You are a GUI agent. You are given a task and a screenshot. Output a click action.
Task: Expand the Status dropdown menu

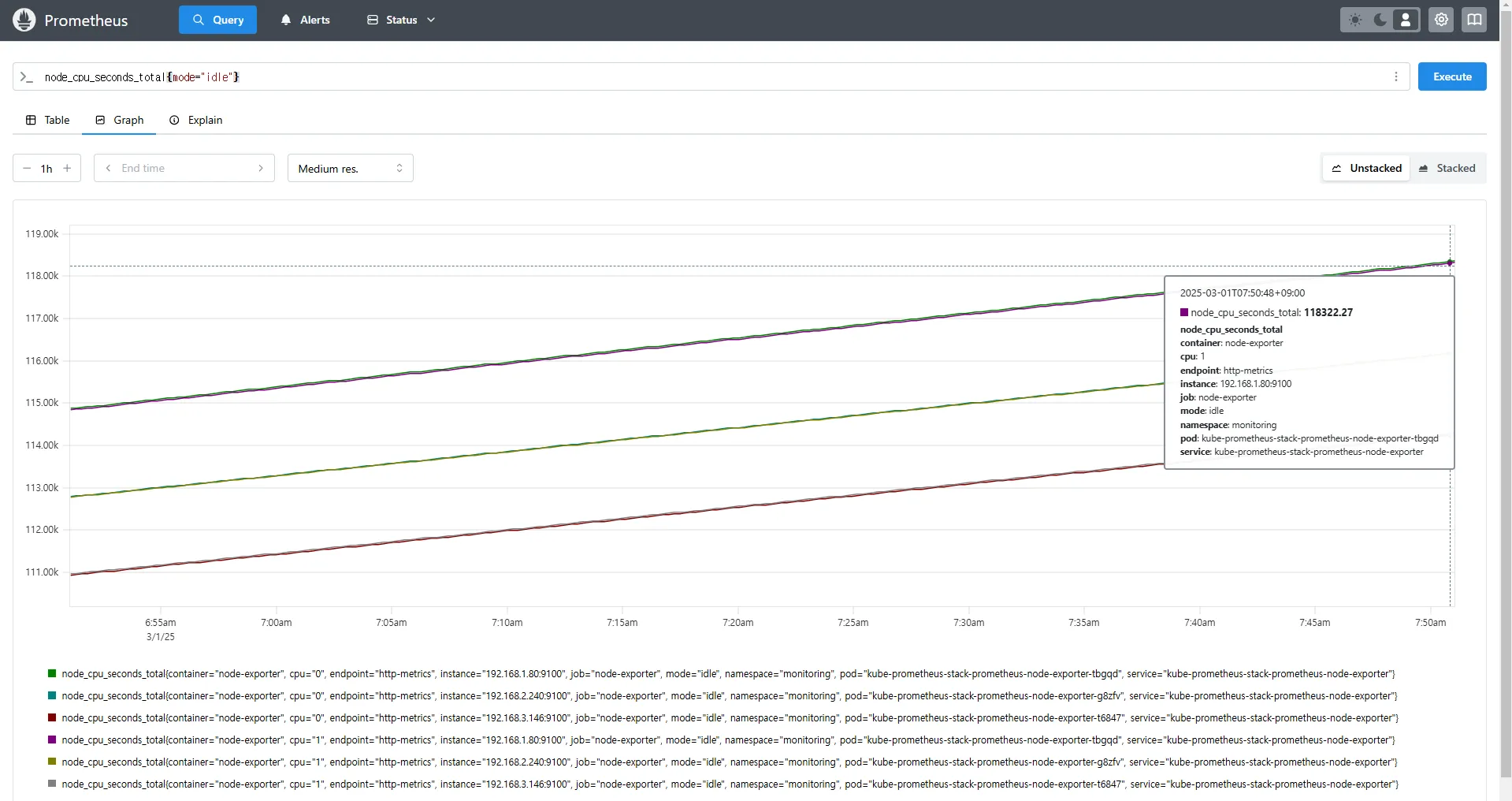pos(401,20)
